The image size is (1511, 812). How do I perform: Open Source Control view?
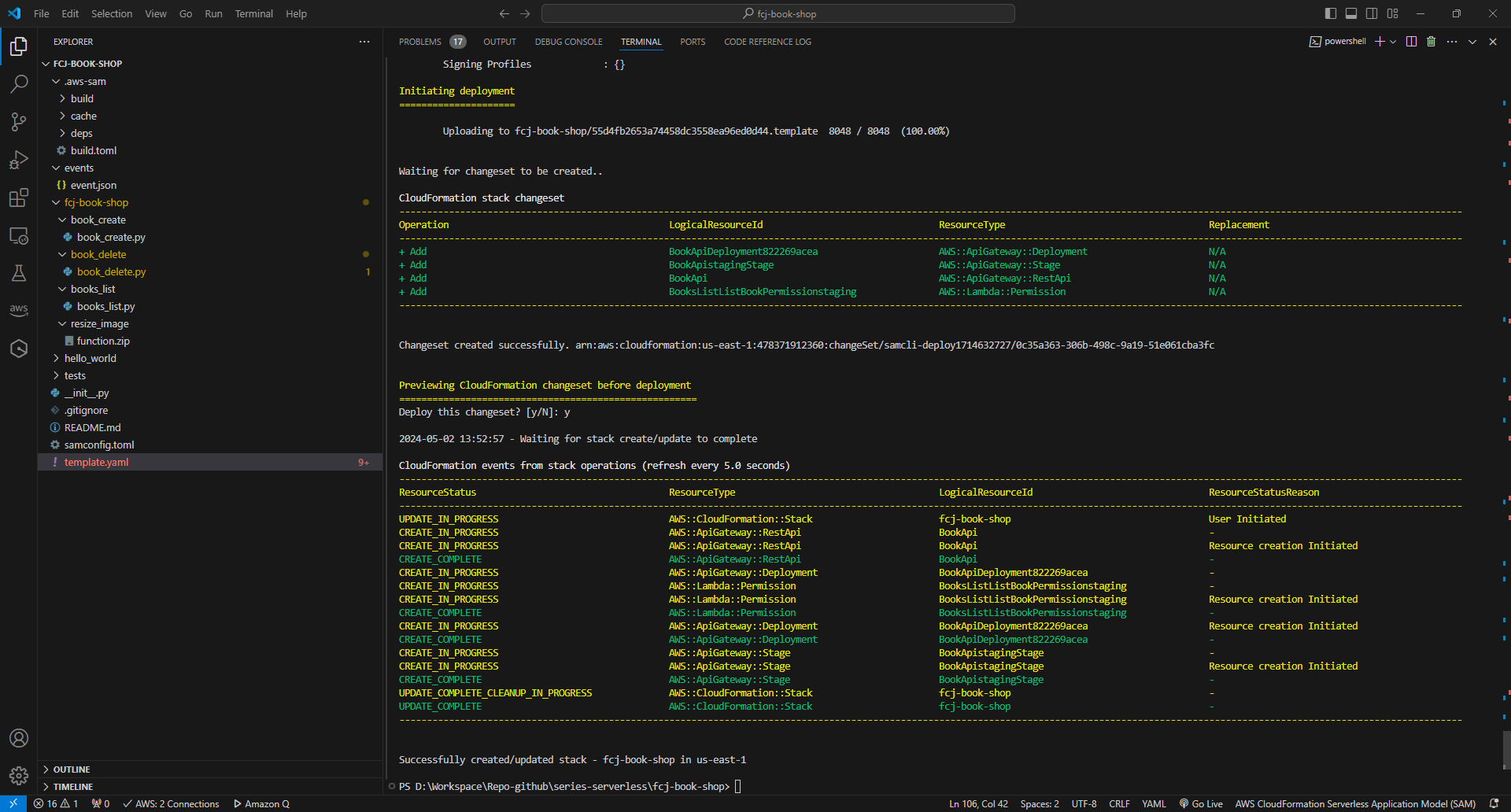(19, 121)
